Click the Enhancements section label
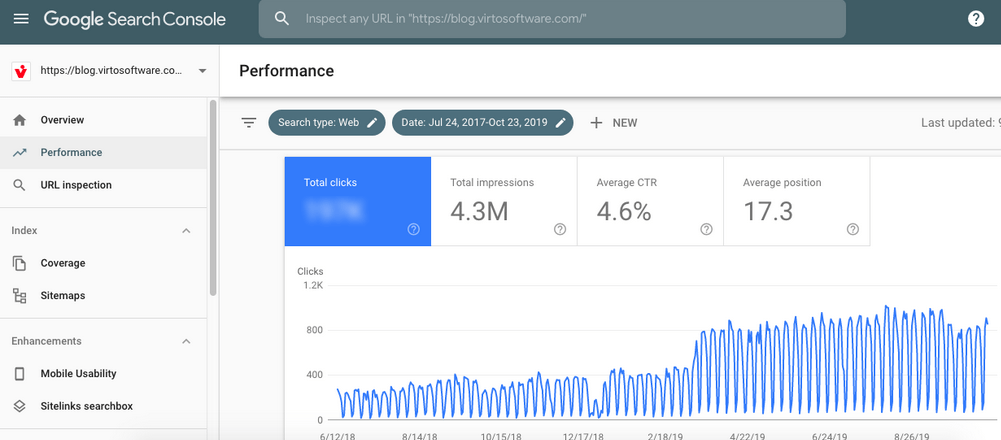 (47, 341)
